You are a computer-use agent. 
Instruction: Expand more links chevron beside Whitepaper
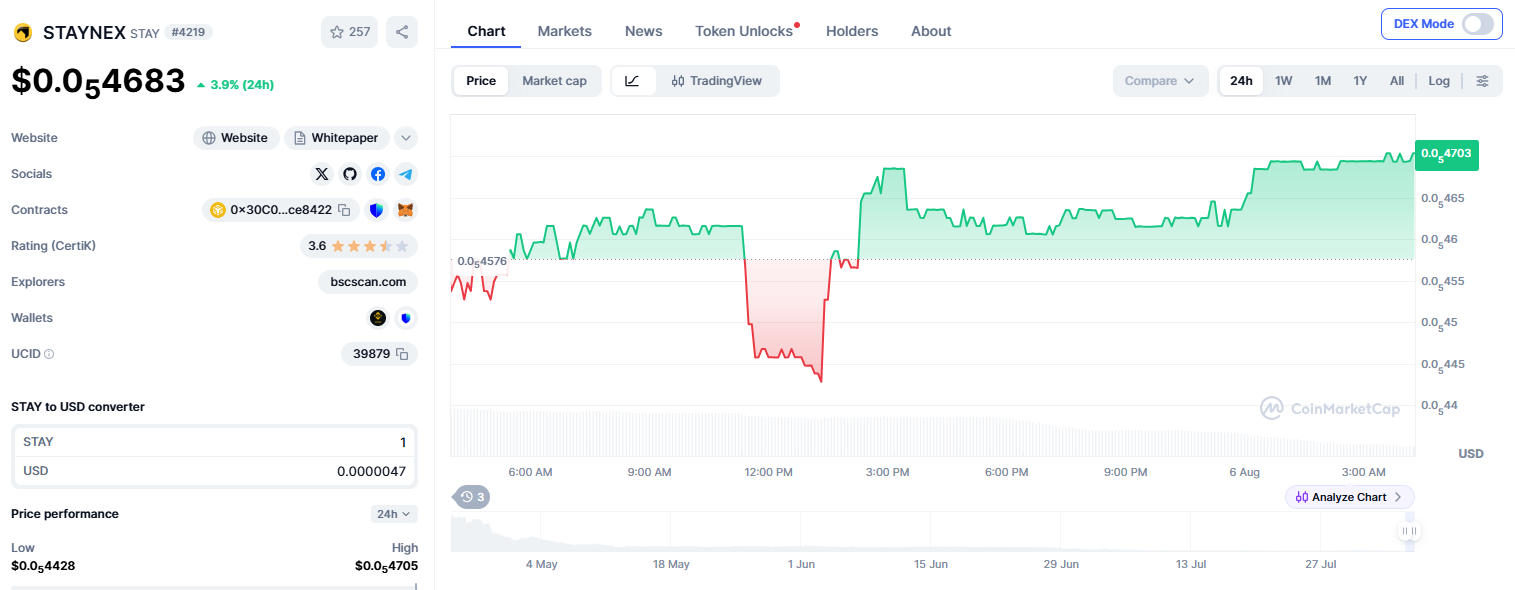pyautogui.click(x=405, y=138)
